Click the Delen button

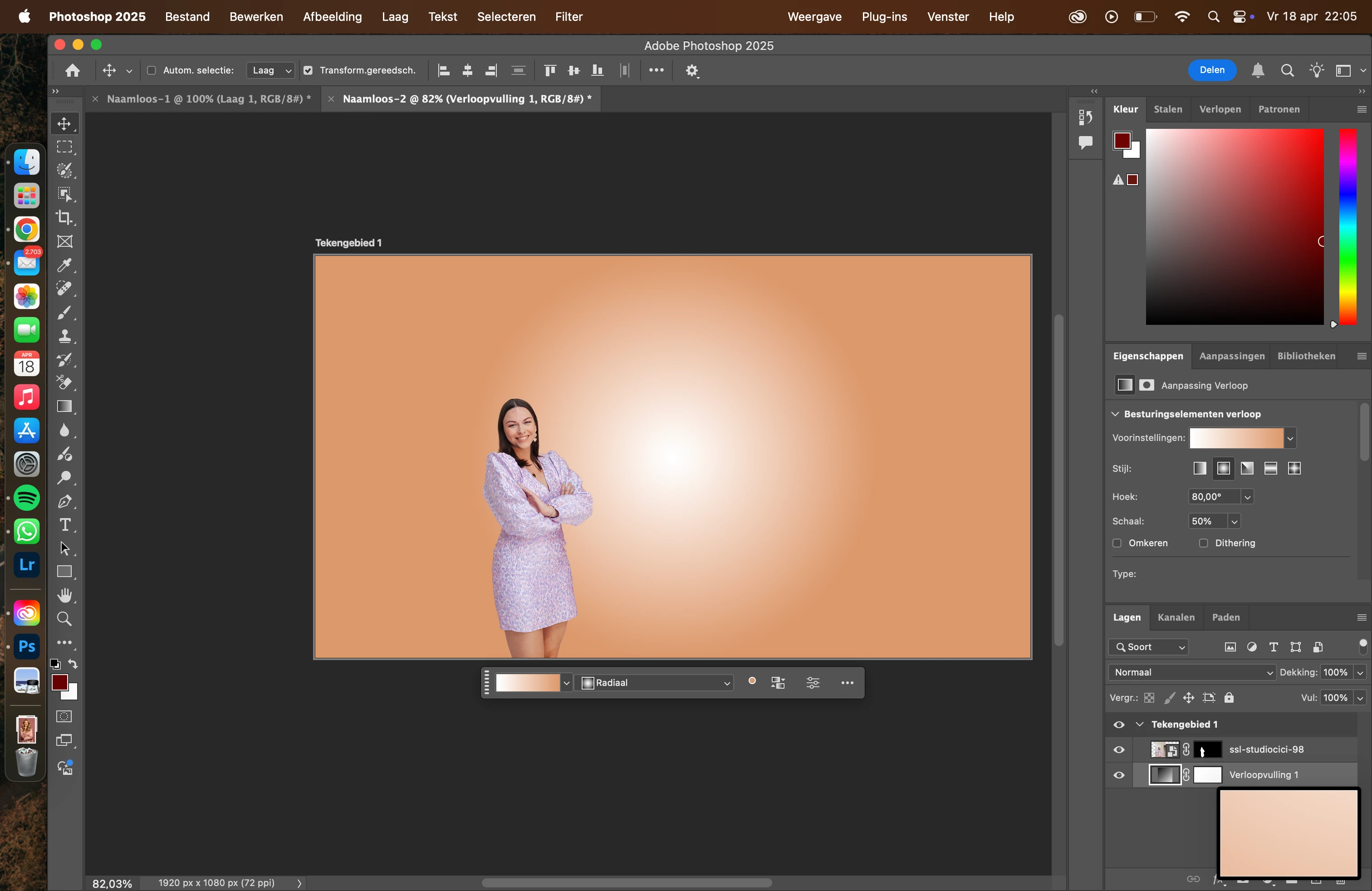click(1212, 70)
